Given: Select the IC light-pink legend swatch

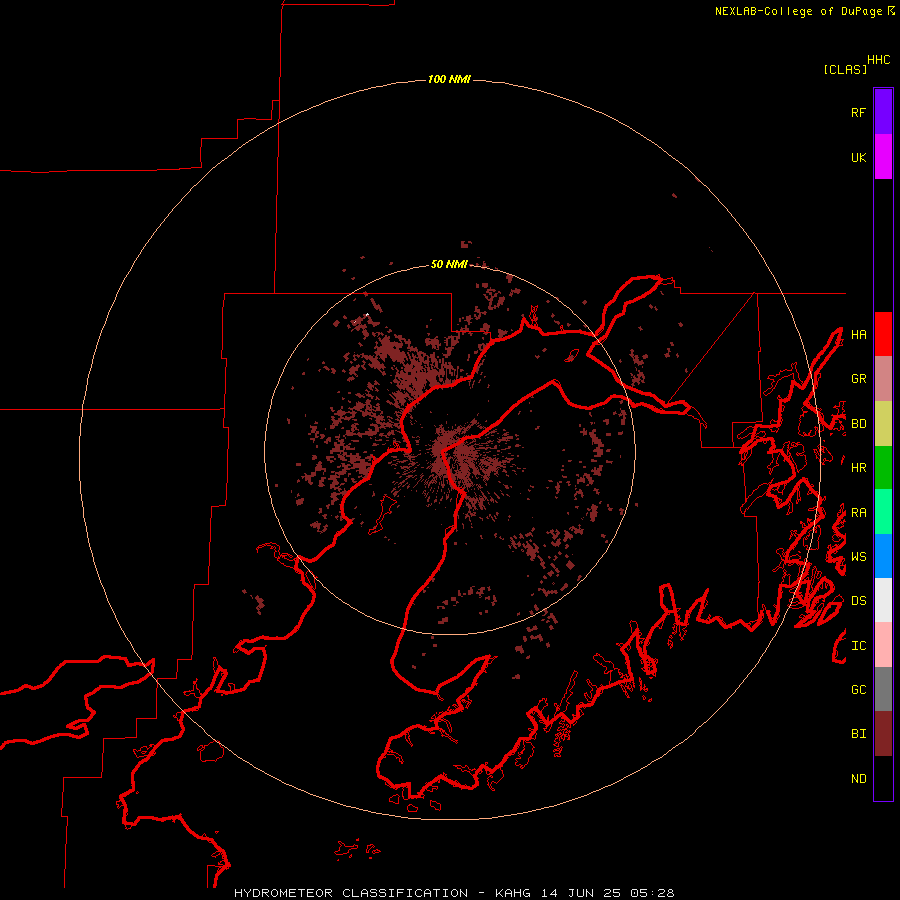Looking at the screenshot, I should pyautogui.click(x=883, y=645).
